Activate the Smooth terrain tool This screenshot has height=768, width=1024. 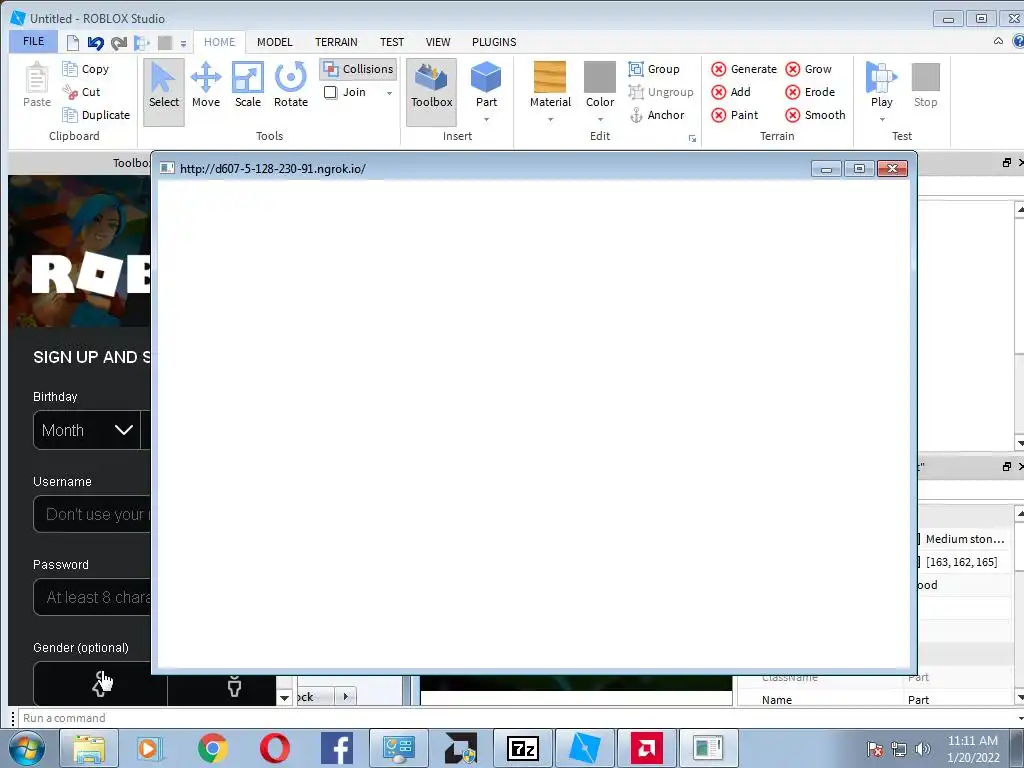(816, 115)
